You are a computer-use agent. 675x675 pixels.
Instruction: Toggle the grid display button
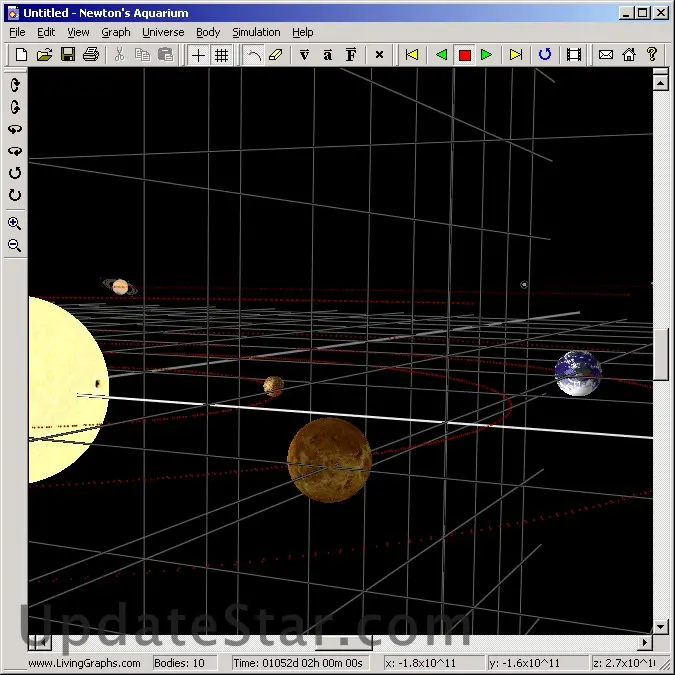point(222,55)
